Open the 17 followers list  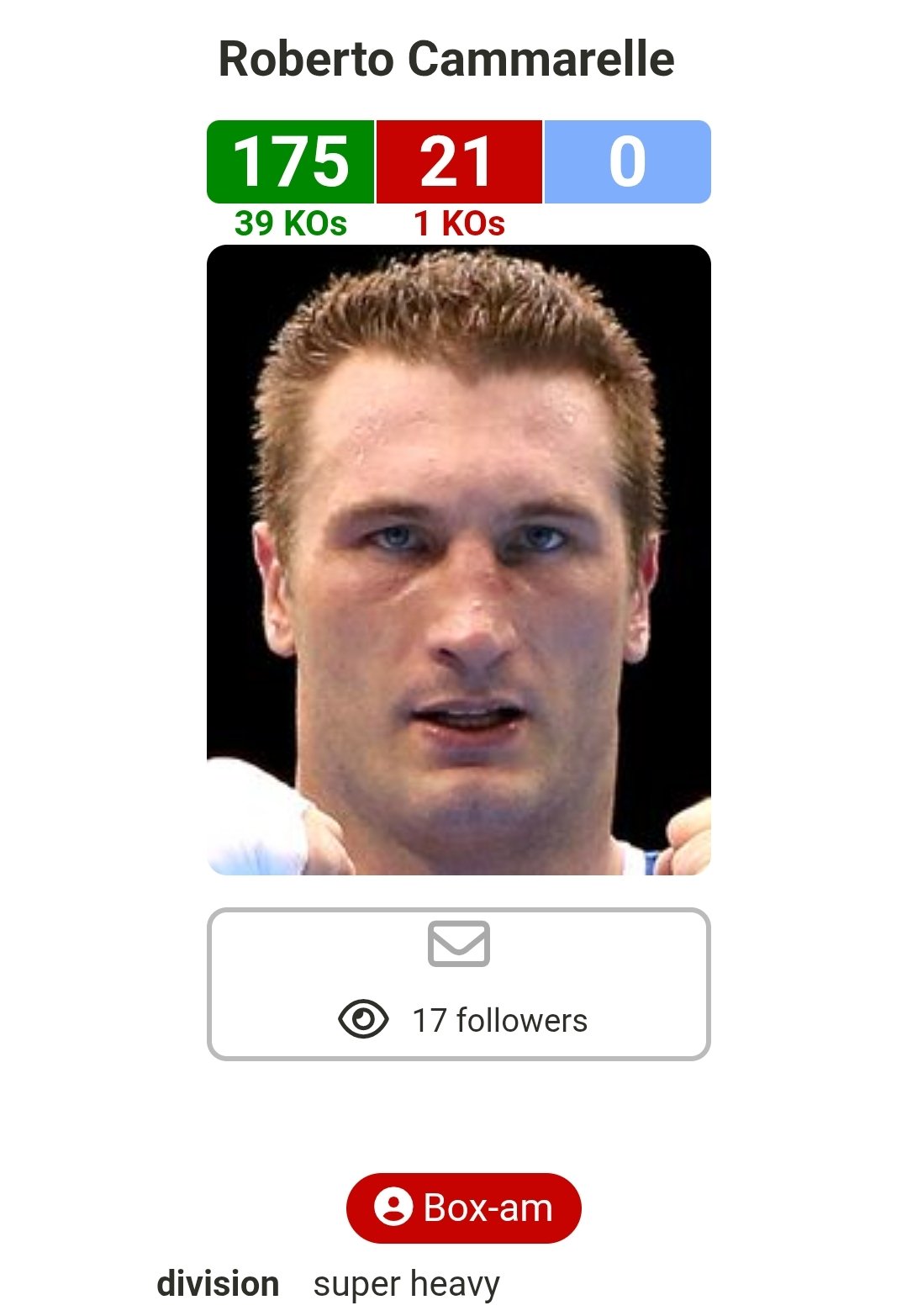coord(499,1020)
